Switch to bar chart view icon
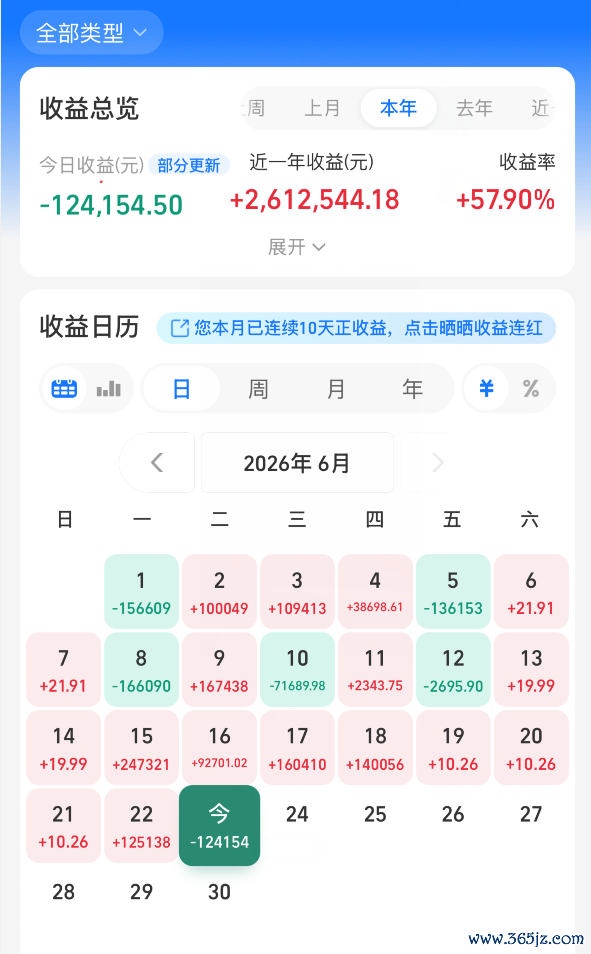Viewport: 591px width, 954px height. 109,388
